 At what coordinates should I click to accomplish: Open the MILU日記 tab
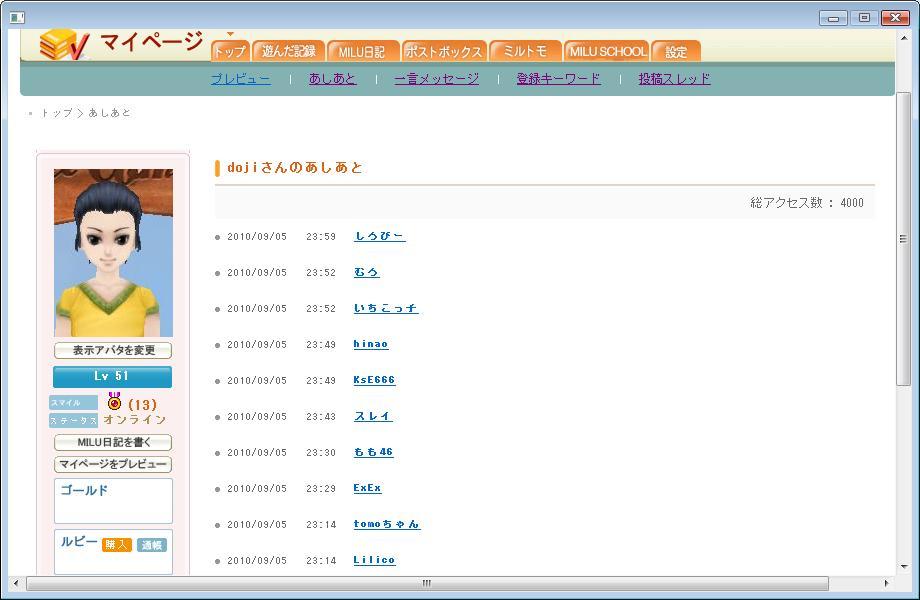[362, 51]
